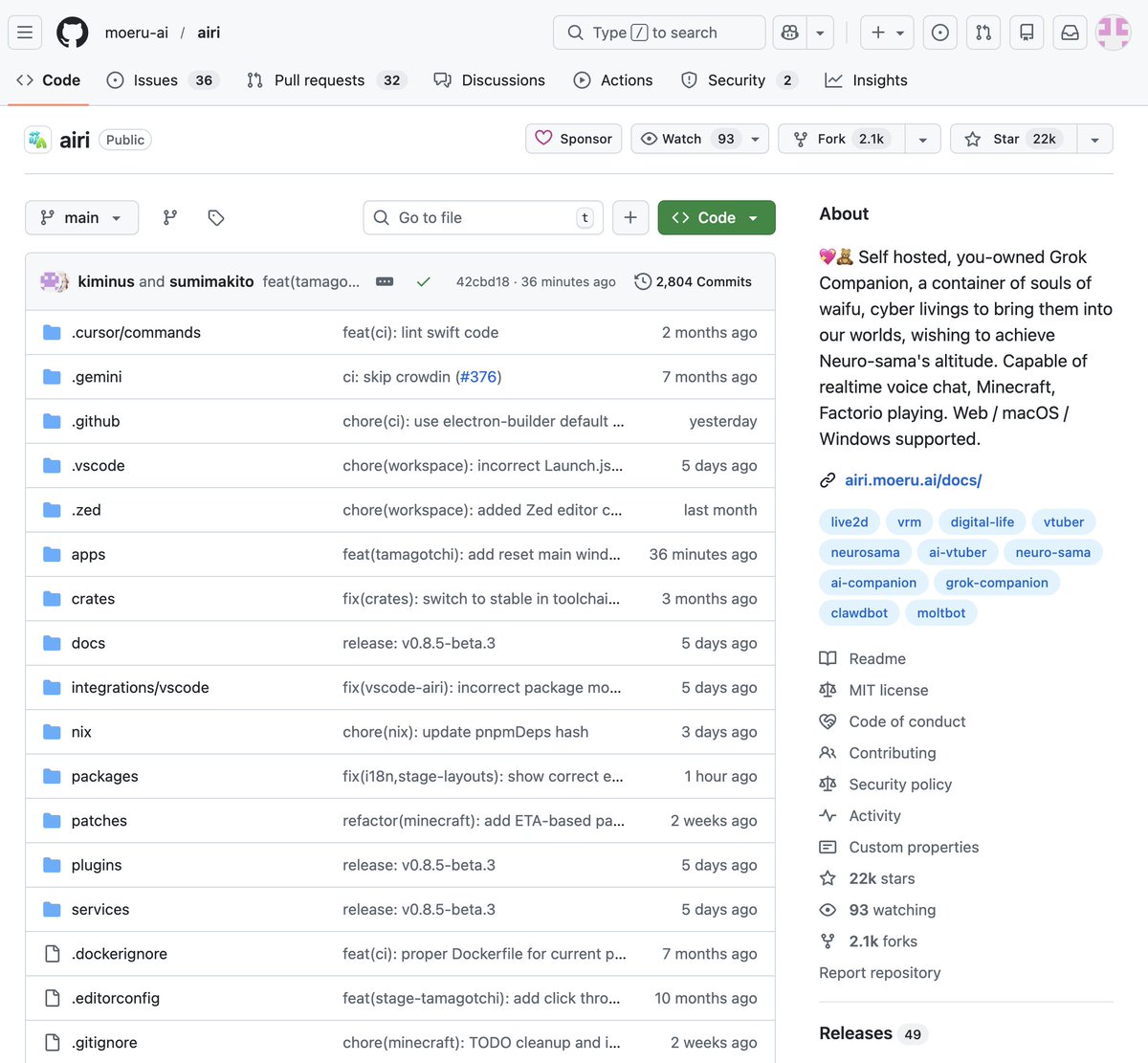Viewport: 1148px width, 1063px height.
Task: Open MIT license link
Action: click(x=873, y=690)
